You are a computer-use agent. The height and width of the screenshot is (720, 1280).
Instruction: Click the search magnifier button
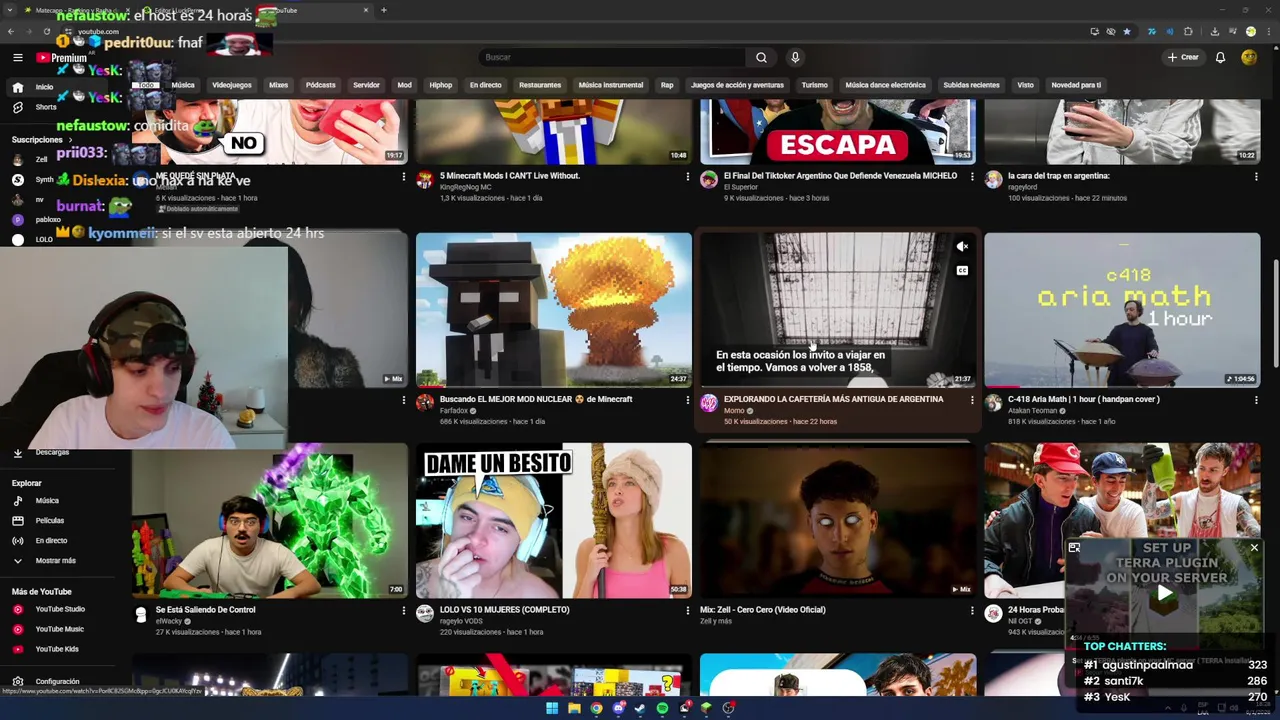[x=761, y=58]
